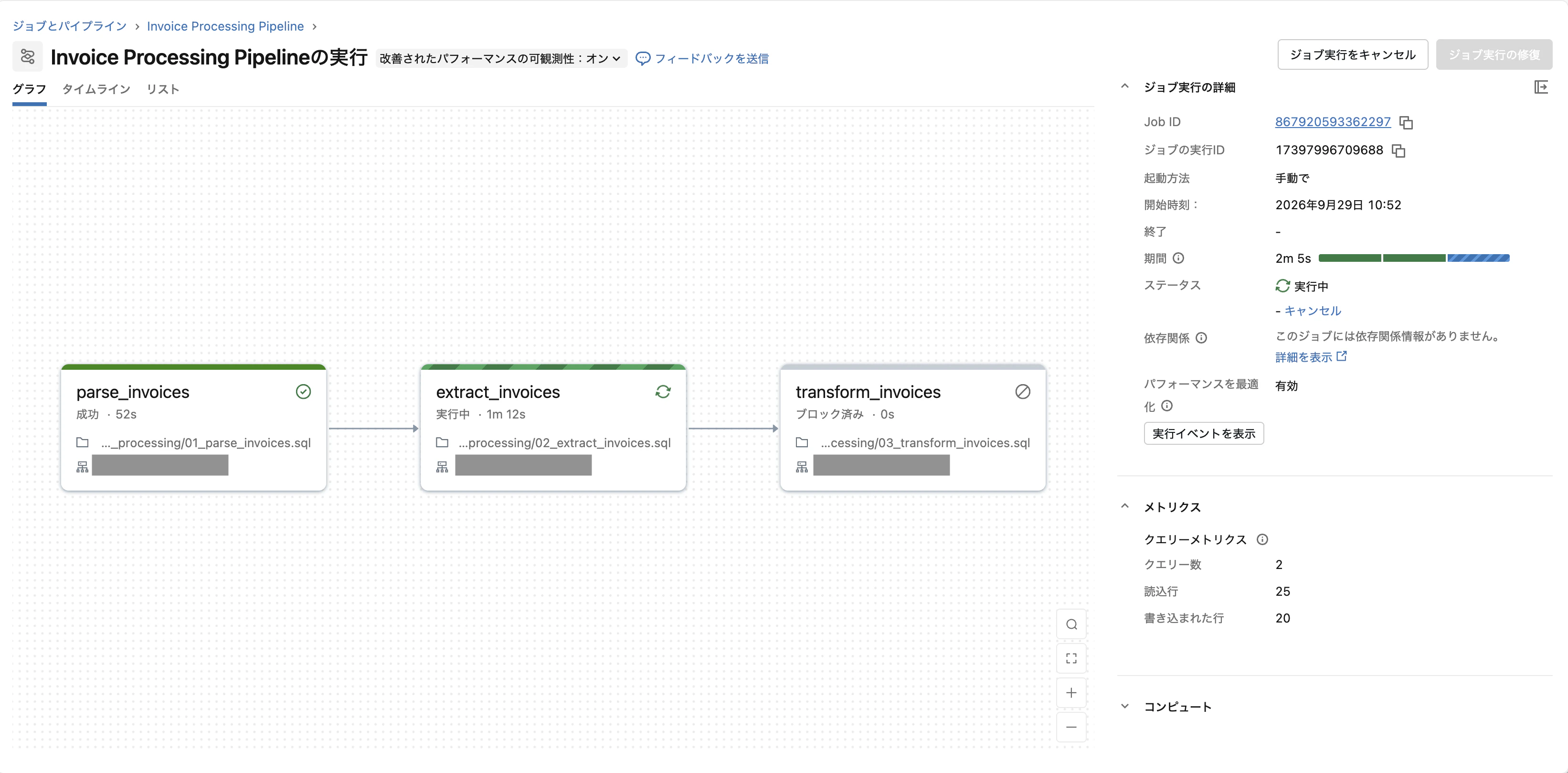The width and height of the screenshot is (1568, 773).
Task: Open Invoice Processing Pipeline breadcrumb
Action: [225, 26]
